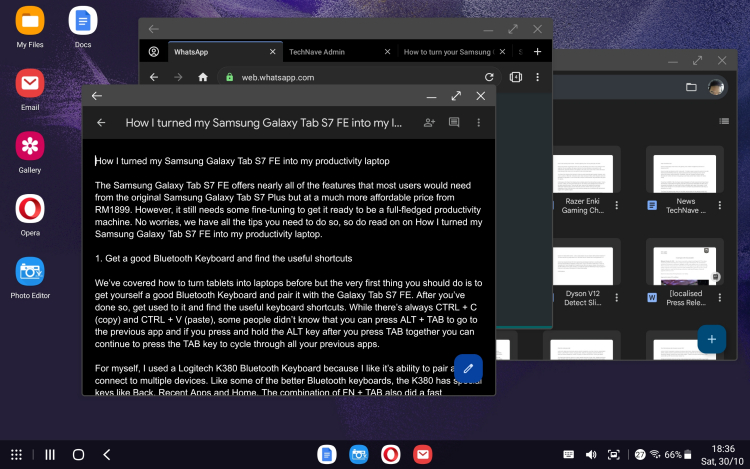The width and height of the screenshot is (750, 469).
Task: Close the WhatsApp browser tab
Action: tap(273, 52)
